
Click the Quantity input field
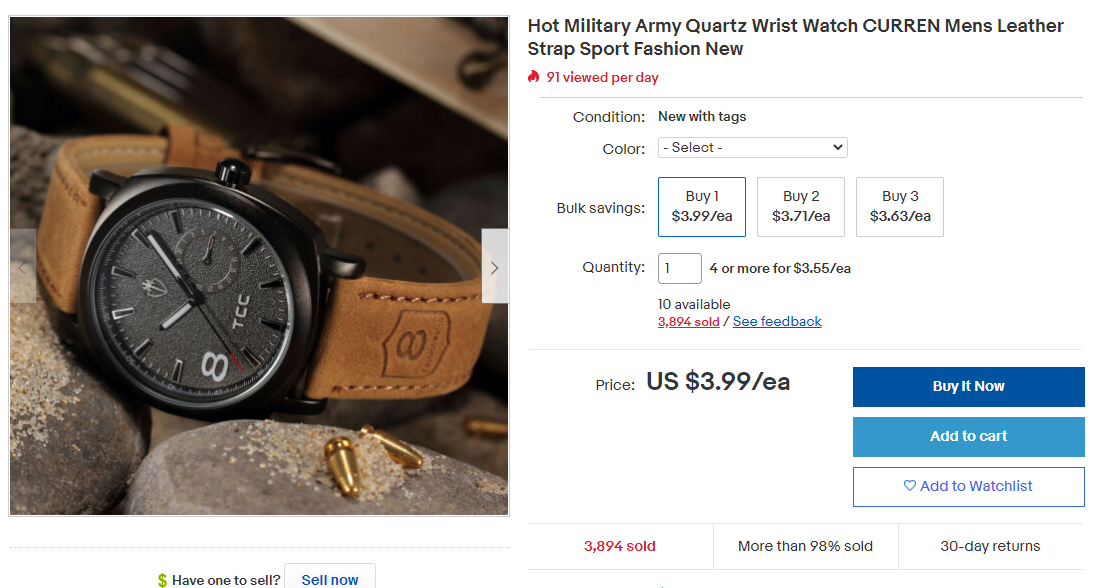(679, 268)
